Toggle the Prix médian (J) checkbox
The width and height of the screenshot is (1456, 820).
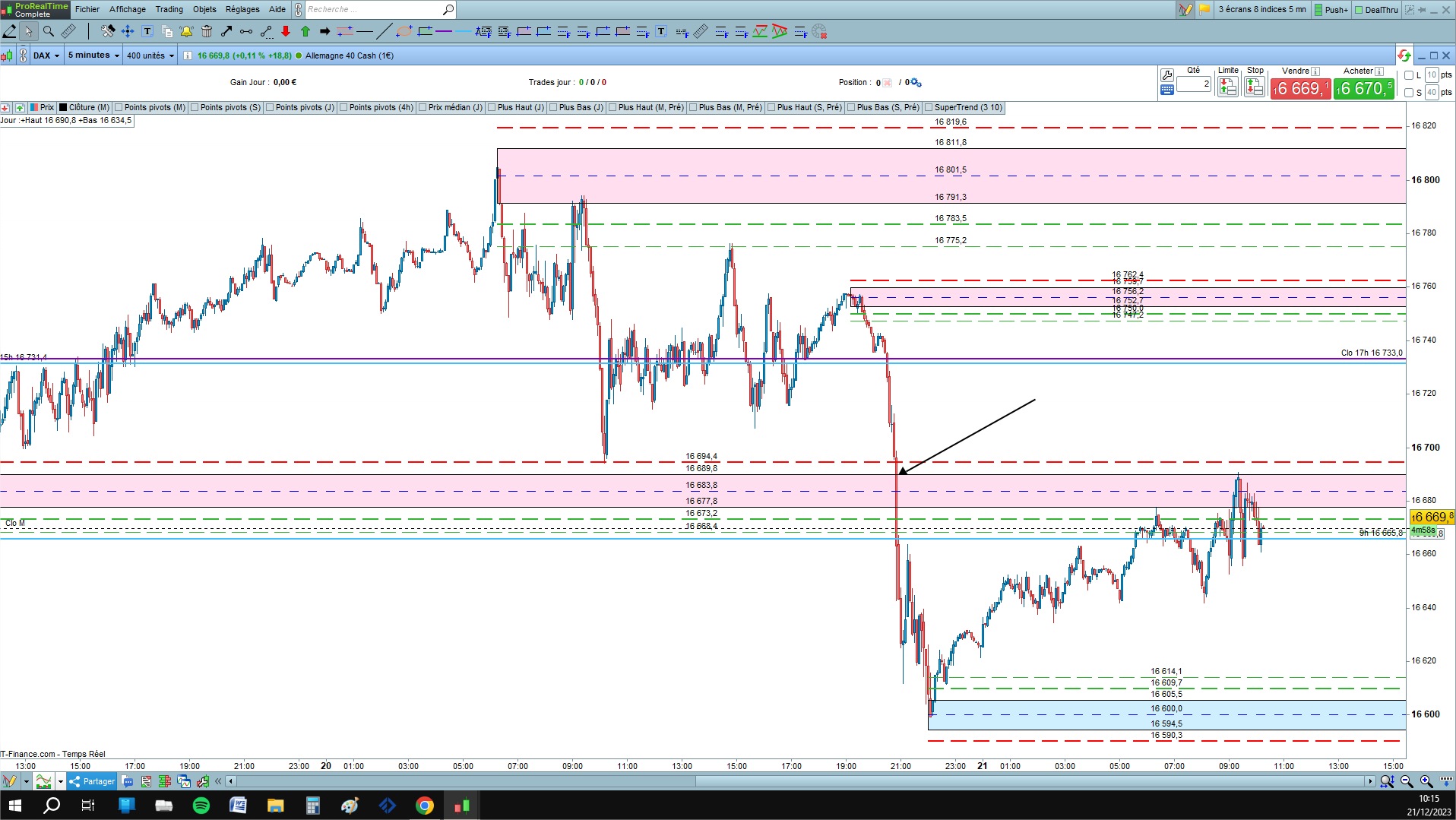(423, 108)
